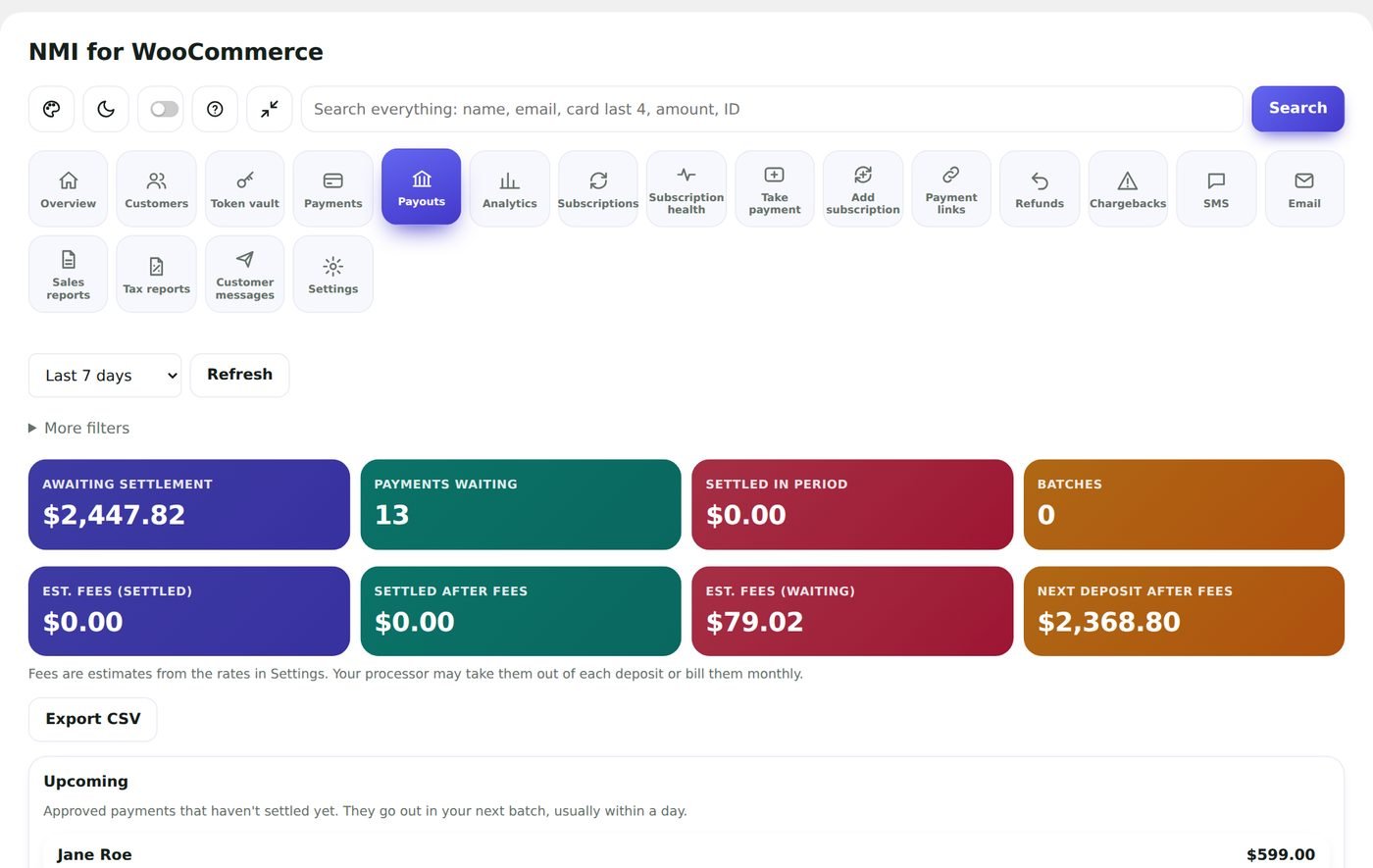Image resolution: width=1373 pixels, height=868 pixels.
Task: Click the $599.00 amount for Jane Roe
Action: [1281, 854]
